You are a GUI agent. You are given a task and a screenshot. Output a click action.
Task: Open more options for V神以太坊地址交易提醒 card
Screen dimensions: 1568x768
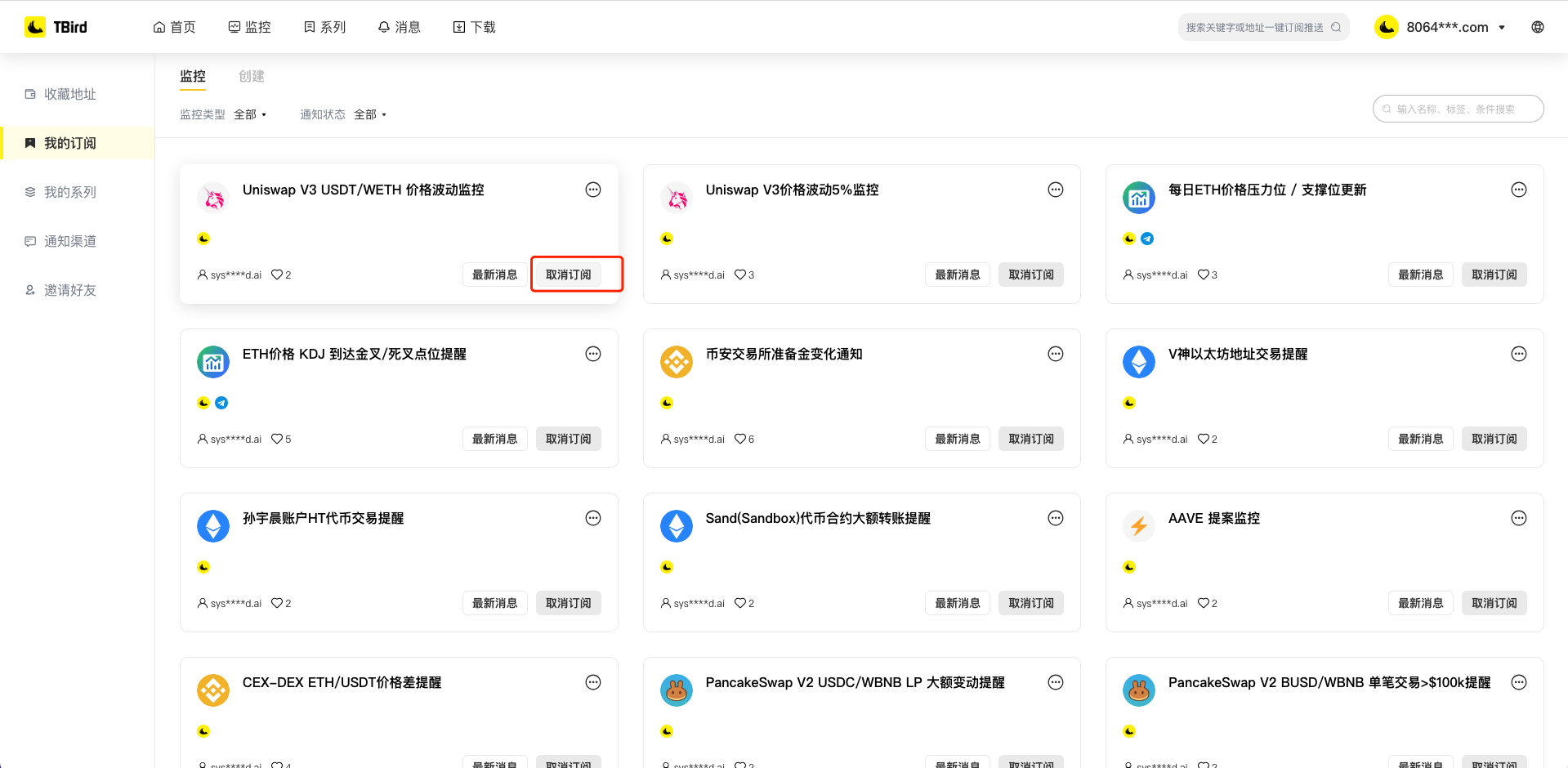1518,354
